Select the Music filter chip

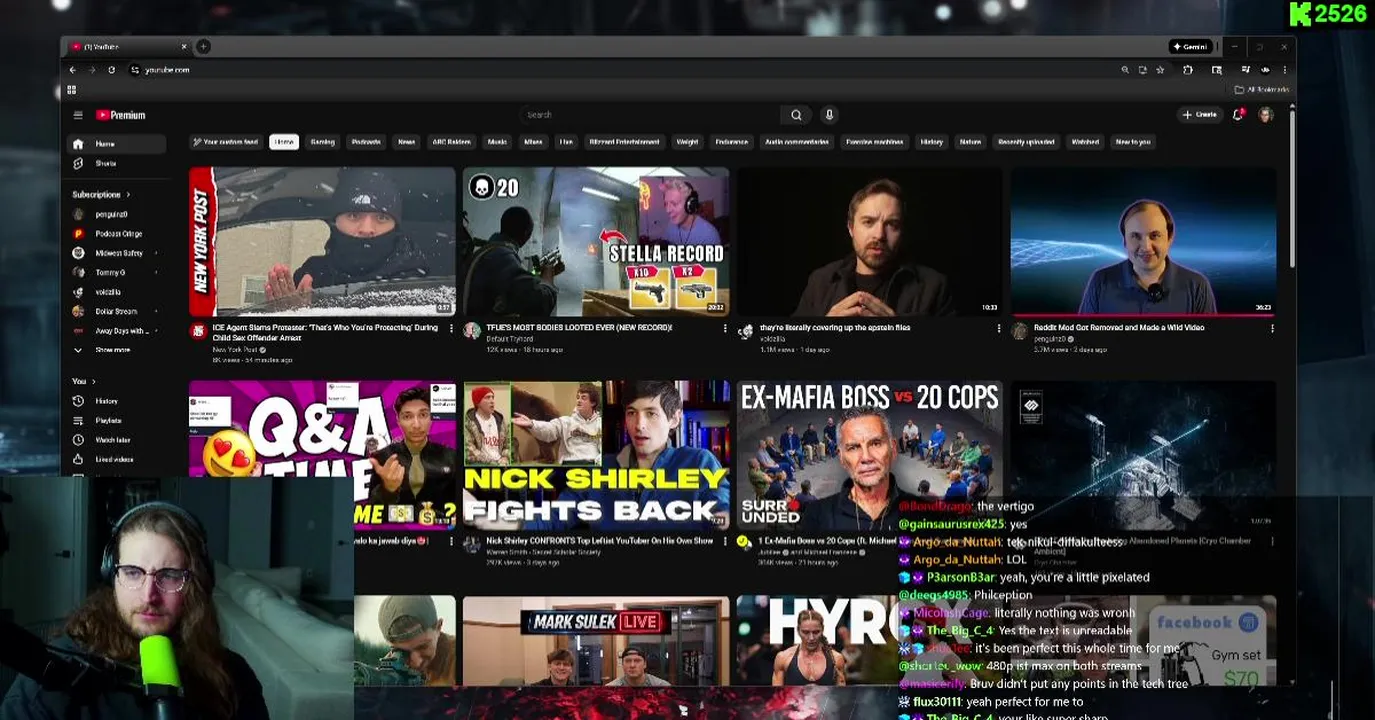point(497,142)
